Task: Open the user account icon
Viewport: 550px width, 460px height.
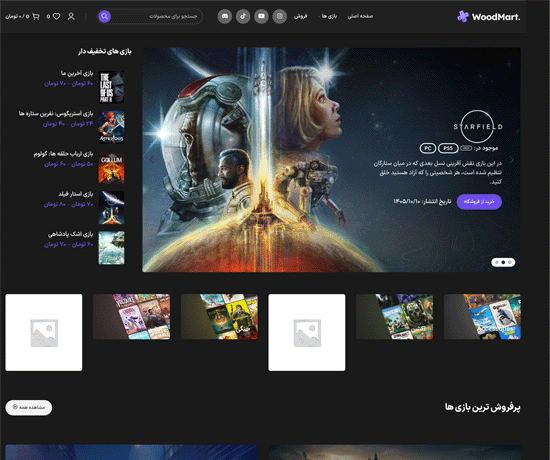Action: click(71, 16)
